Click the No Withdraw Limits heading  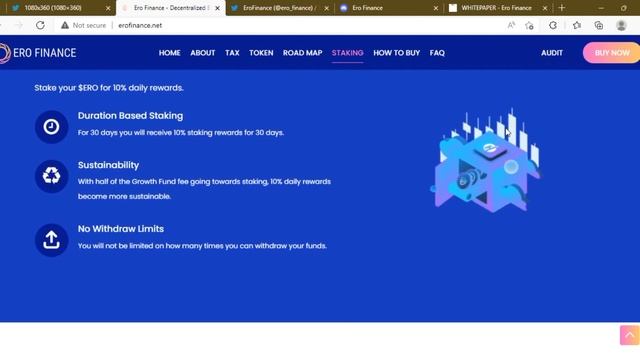(121, 229)
